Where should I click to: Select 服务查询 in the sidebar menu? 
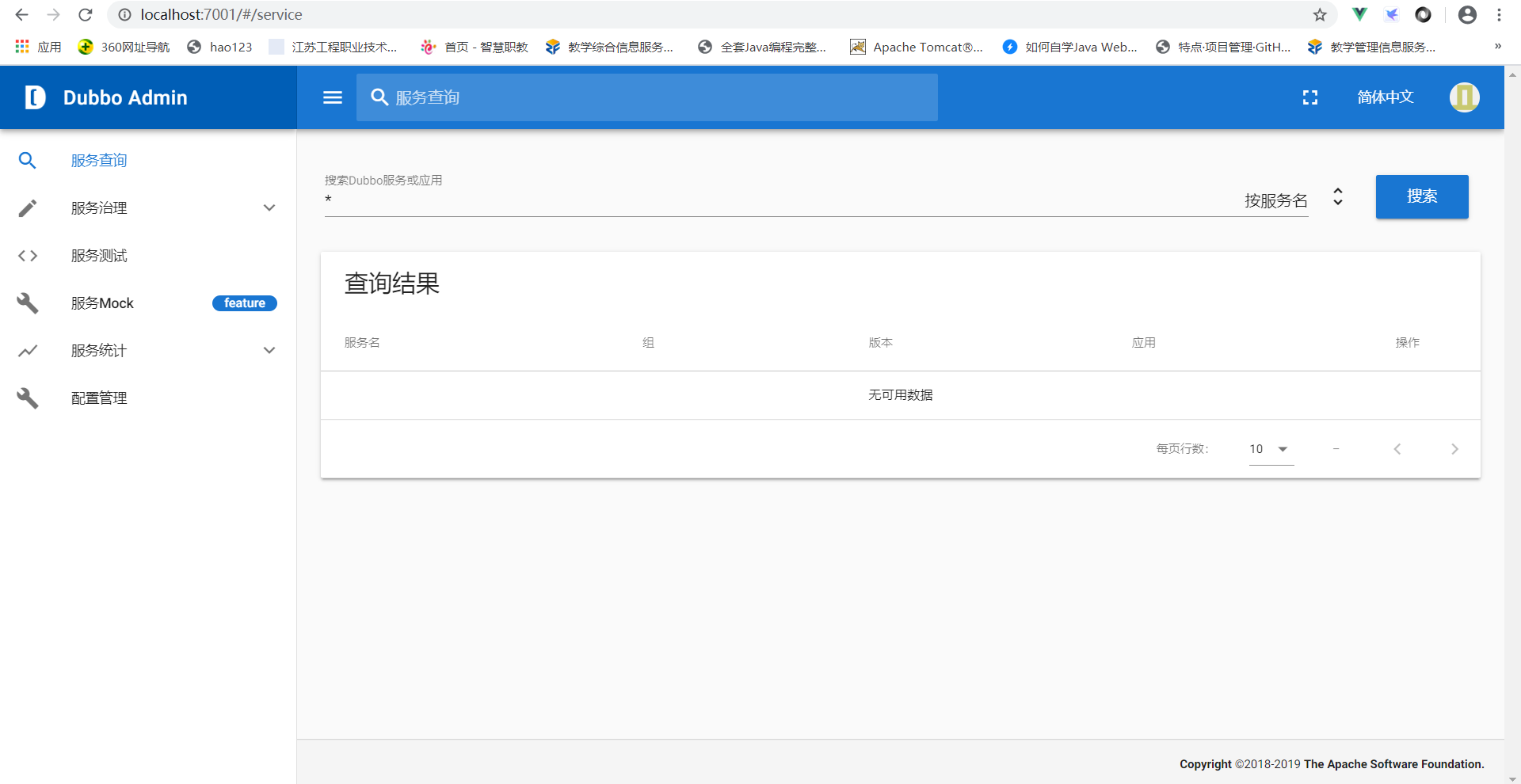tap(98, 160)
